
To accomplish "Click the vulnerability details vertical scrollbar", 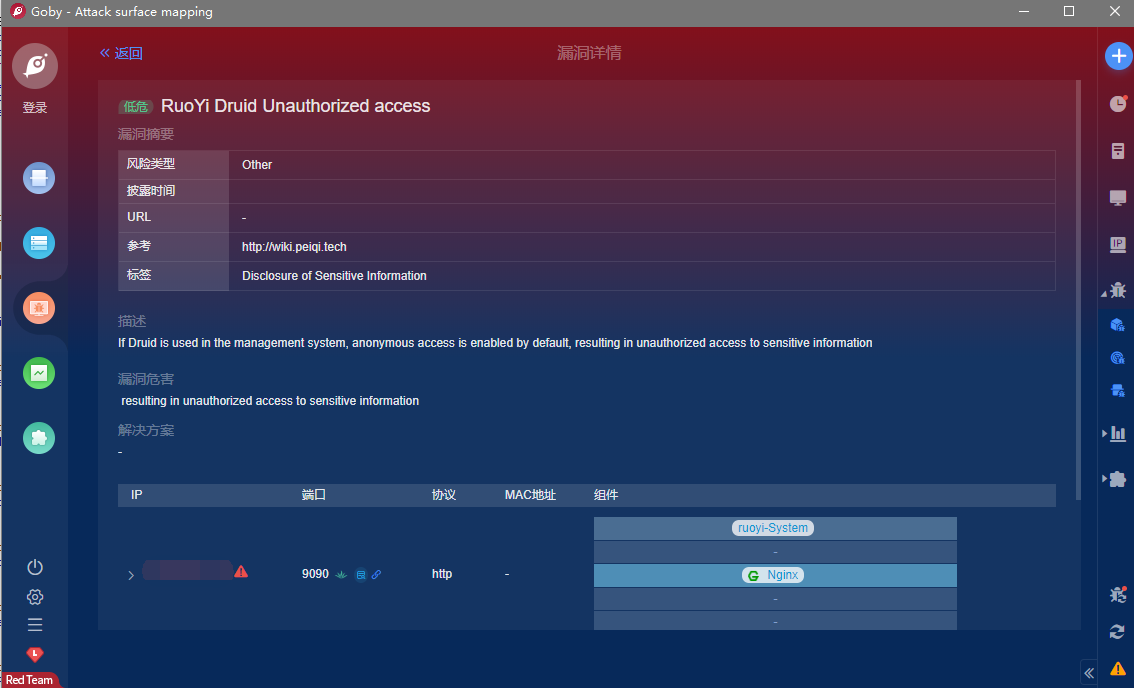I will point(1077,288).
